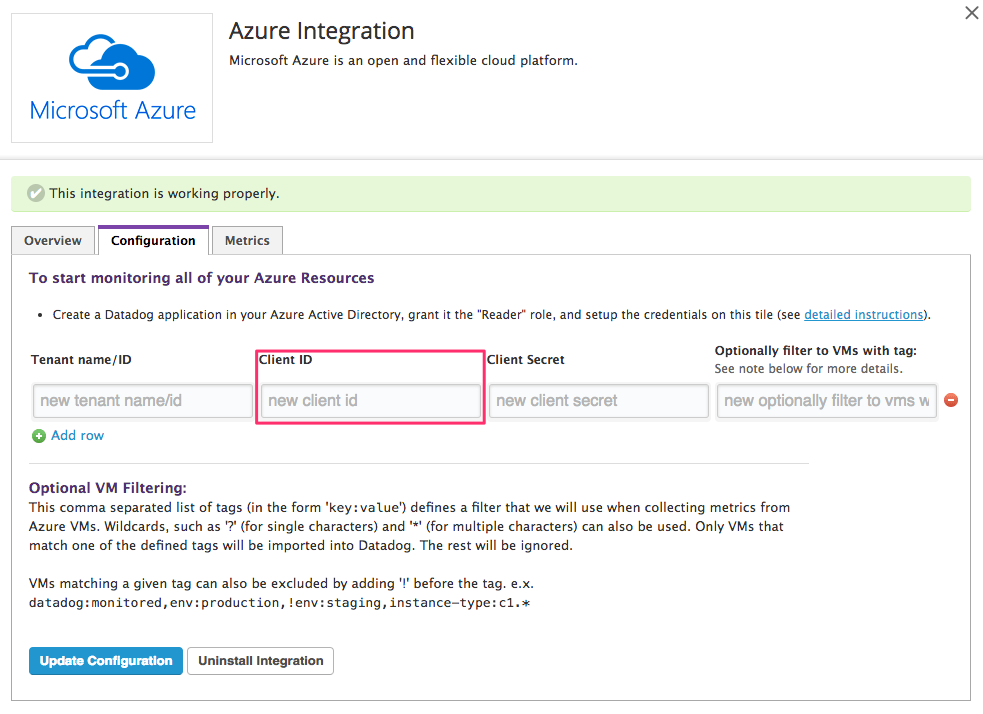Click the green checkmark status icon
The height and width of the screenshot is (714, 983).
click(36, 193)
